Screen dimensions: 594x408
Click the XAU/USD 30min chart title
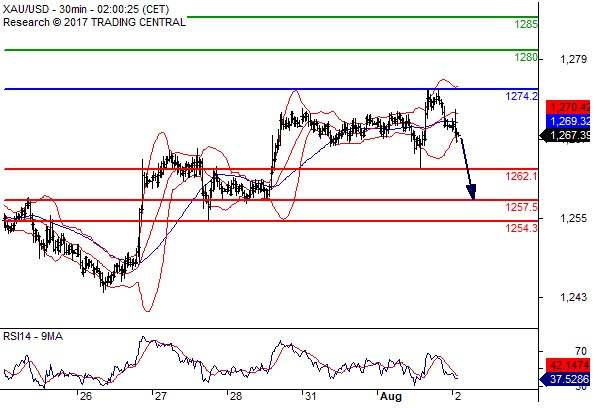(86, 9)
